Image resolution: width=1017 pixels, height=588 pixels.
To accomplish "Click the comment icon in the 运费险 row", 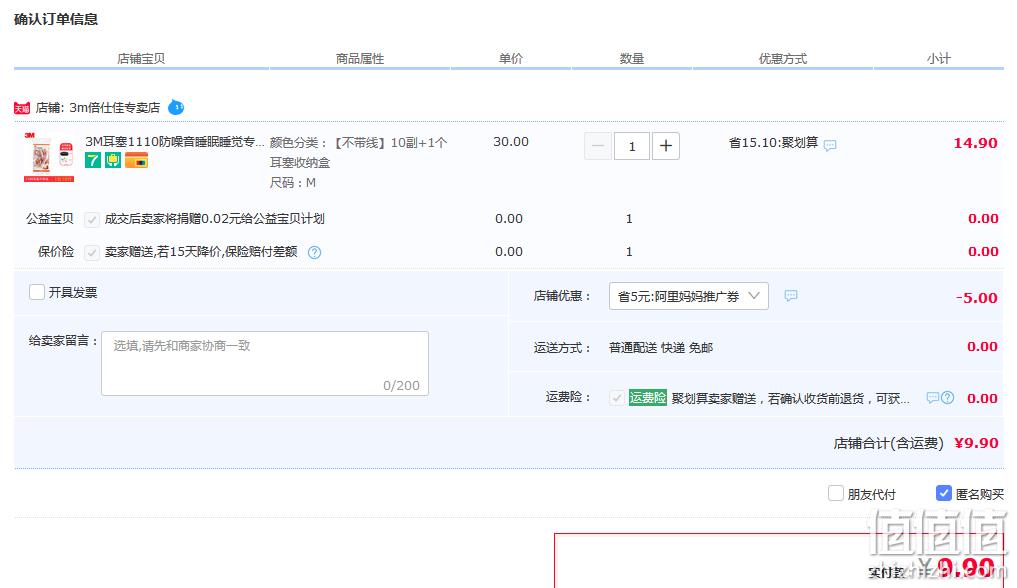I will pyautogui.click(x=932, y=397).
